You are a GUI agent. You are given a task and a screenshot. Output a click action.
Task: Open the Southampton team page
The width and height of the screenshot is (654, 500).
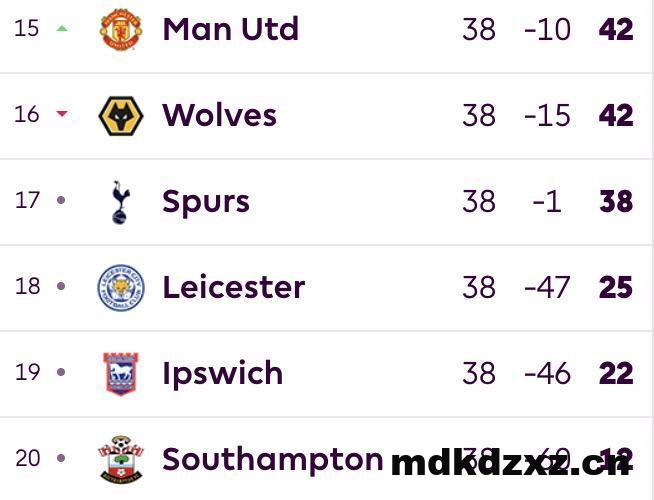[x=272, y=460]
